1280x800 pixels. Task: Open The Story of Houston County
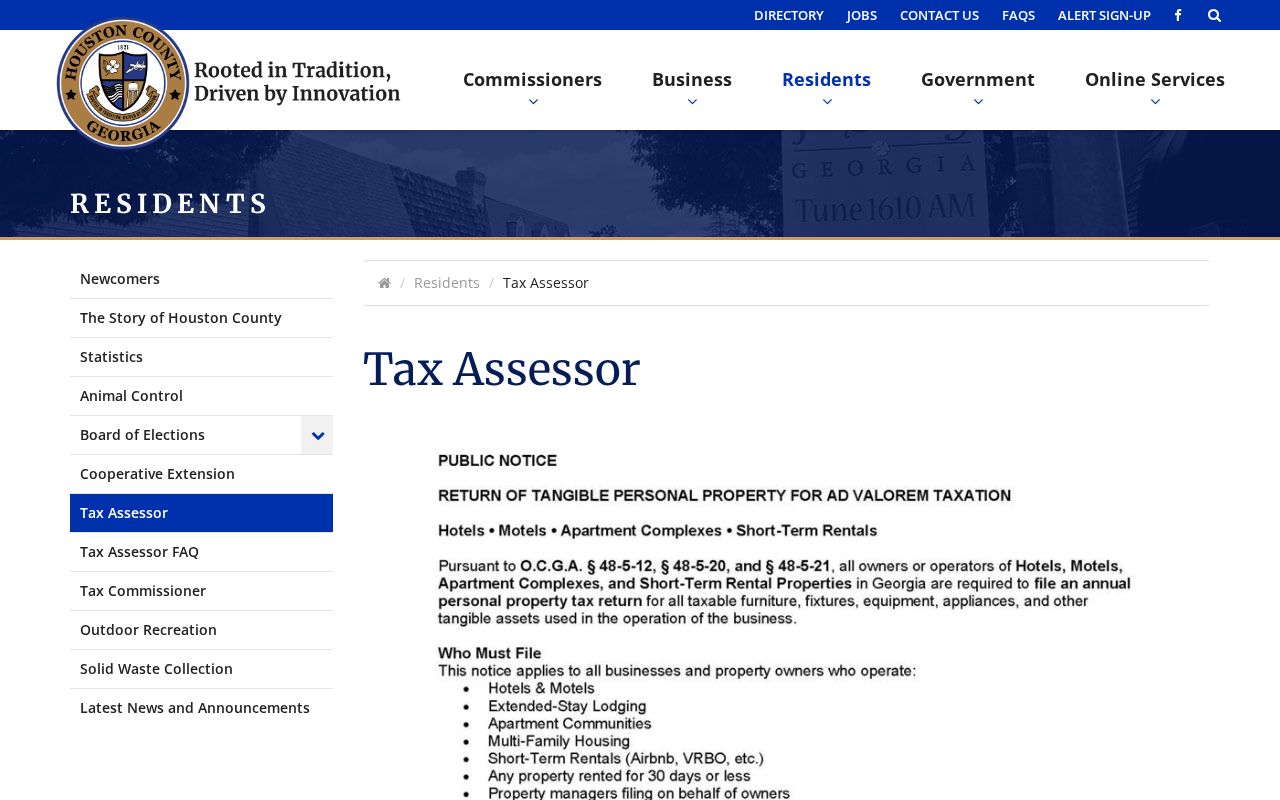tap(201, 318)
